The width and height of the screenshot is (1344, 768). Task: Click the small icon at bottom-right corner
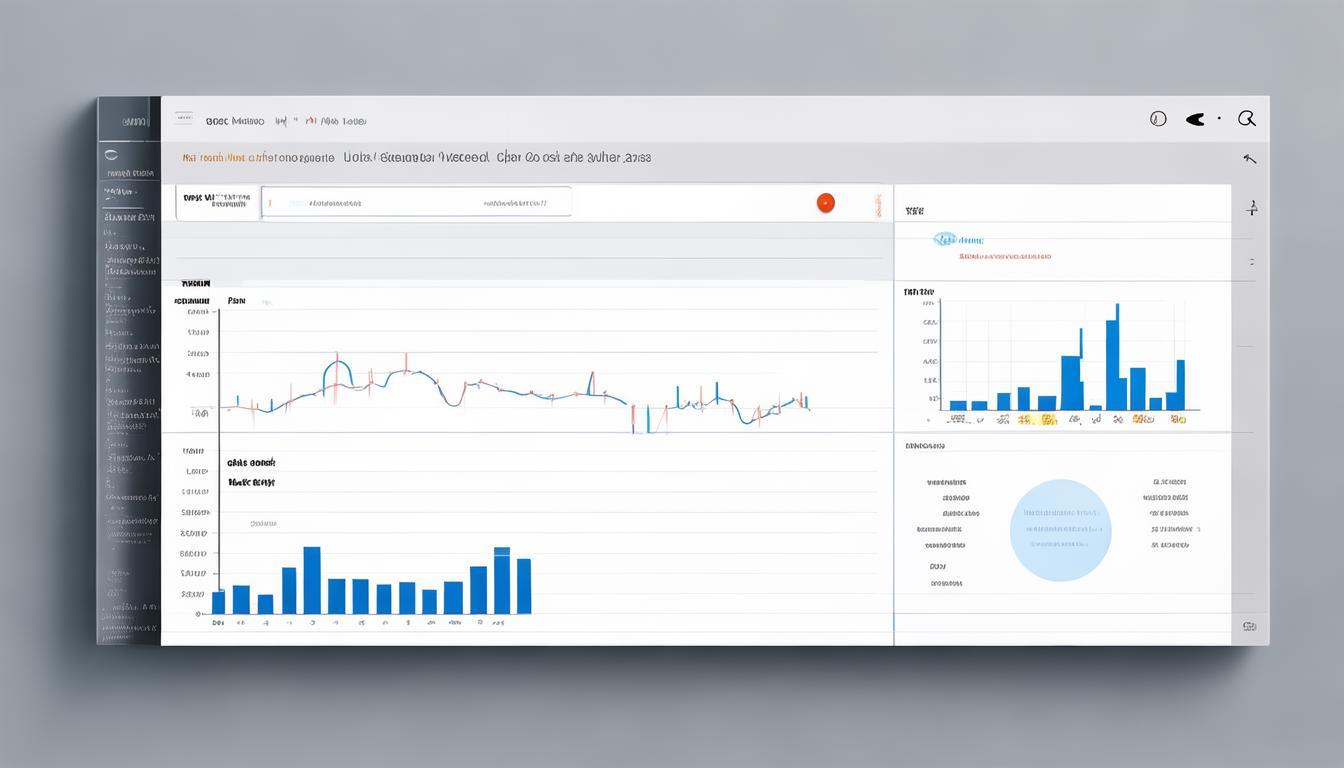point(1249,626)
